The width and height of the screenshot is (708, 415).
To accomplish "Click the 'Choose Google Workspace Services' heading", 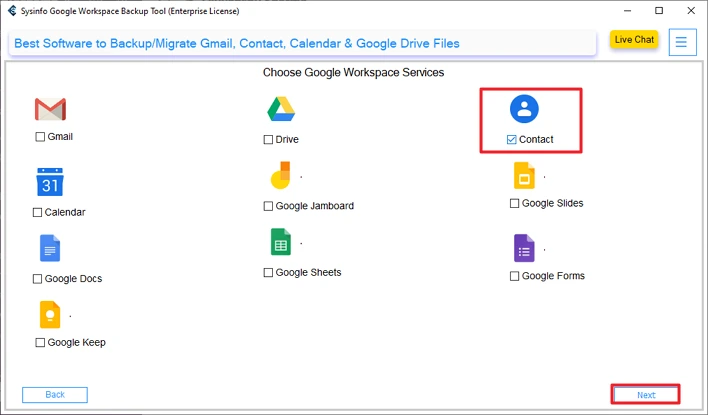I will [x=354, y=72].
